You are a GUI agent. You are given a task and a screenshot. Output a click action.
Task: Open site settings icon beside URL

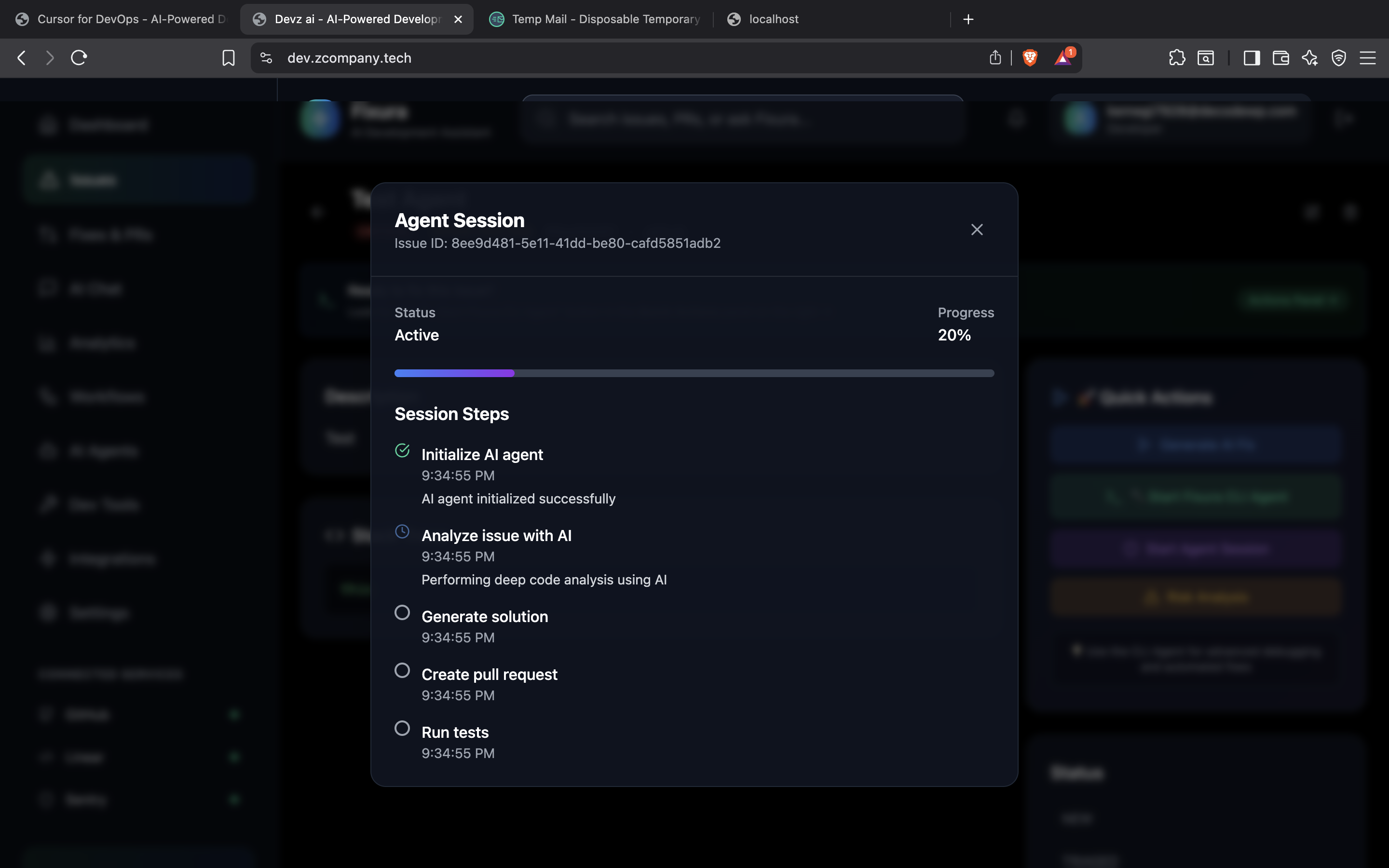[266, 57]
